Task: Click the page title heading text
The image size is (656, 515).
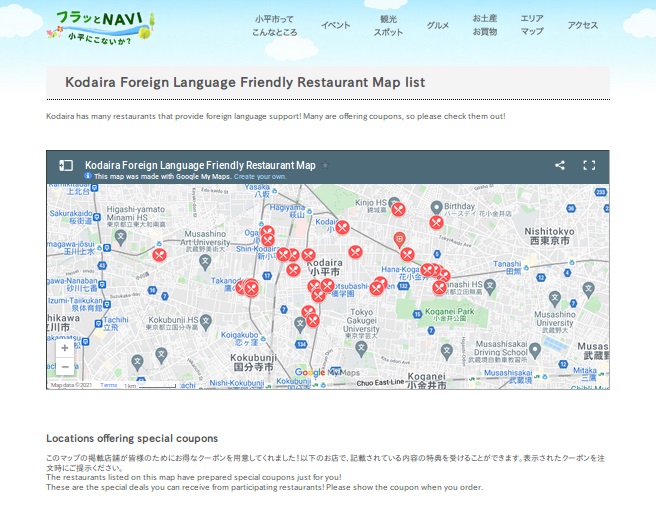Action: click(245, 82)
